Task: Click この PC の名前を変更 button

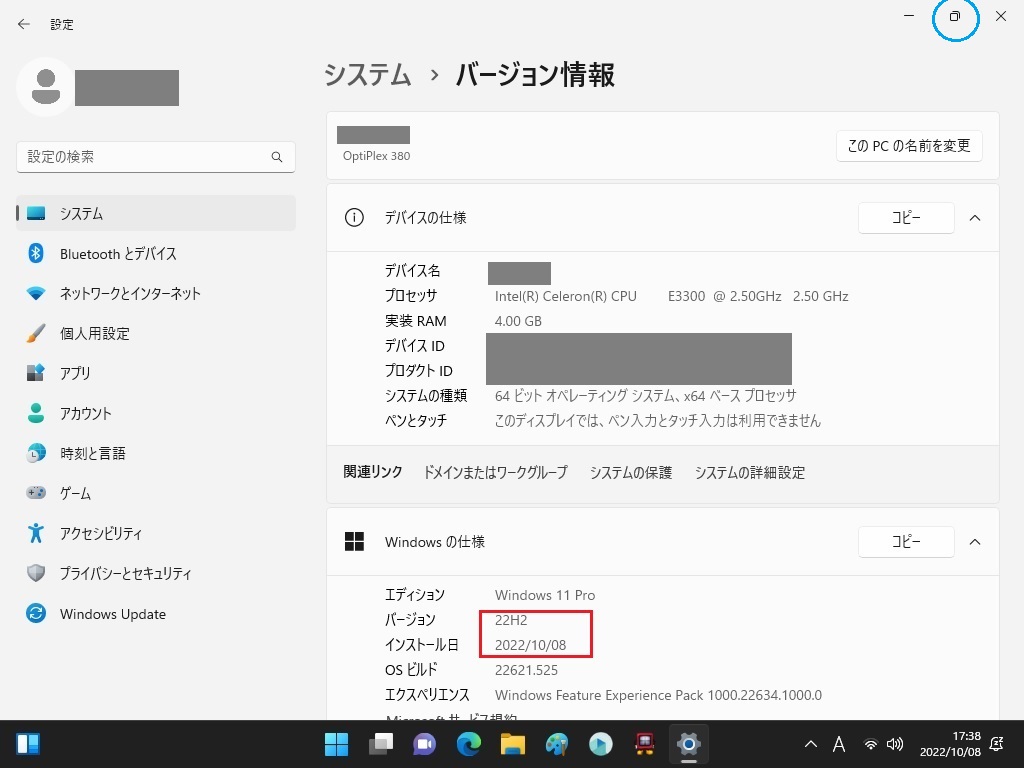Action: click(x=909, y=146)
